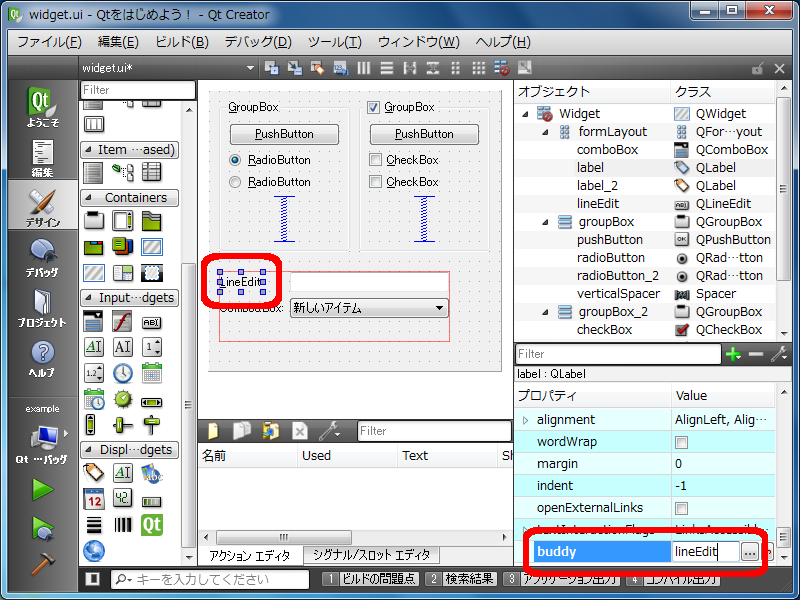Click the PushButton in the left GroupBox
Viewport: 800px width, 600px height.
point(284,134)
